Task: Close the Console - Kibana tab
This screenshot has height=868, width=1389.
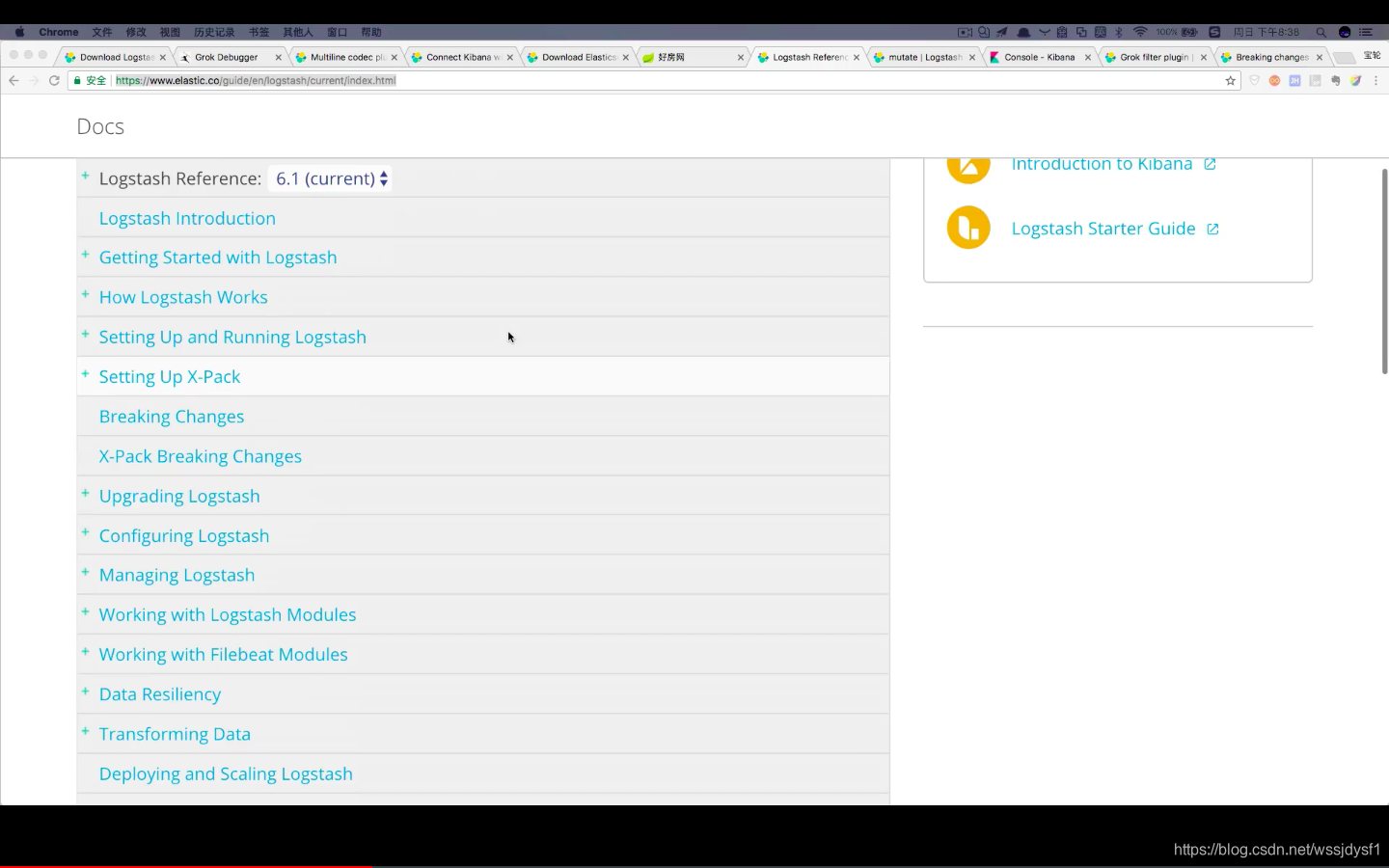Action: point(1088,57)
